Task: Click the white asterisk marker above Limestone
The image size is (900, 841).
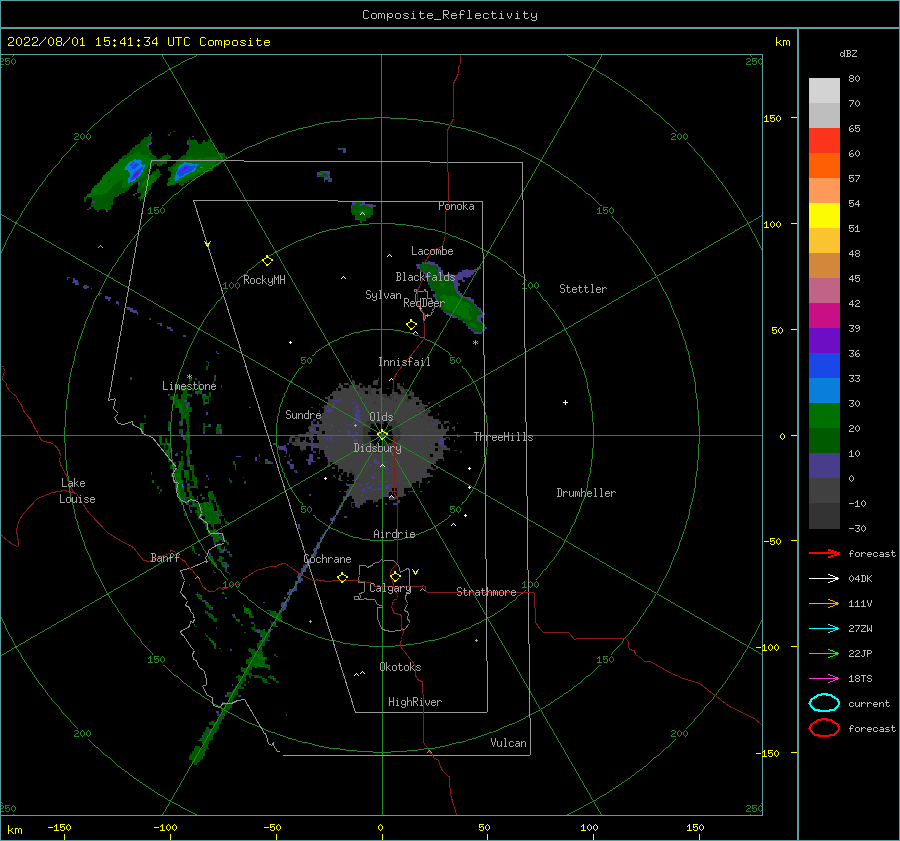Action: point(189,377)
